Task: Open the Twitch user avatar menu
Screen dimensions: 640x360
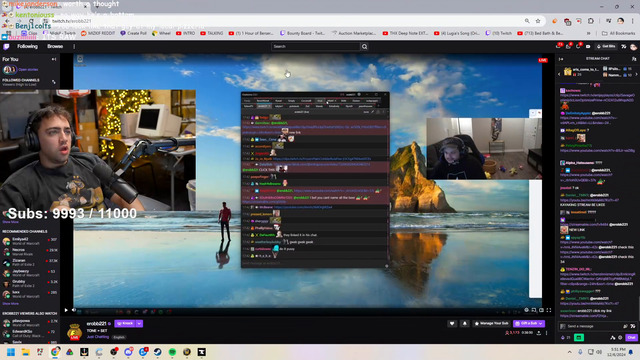Action: tap(633, 47)
